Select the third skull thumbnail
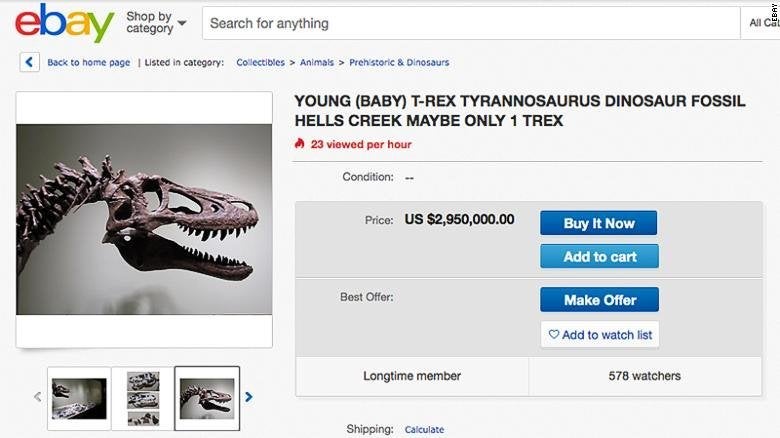The height and width of the screenshot is (438, 780). point(207,398)
